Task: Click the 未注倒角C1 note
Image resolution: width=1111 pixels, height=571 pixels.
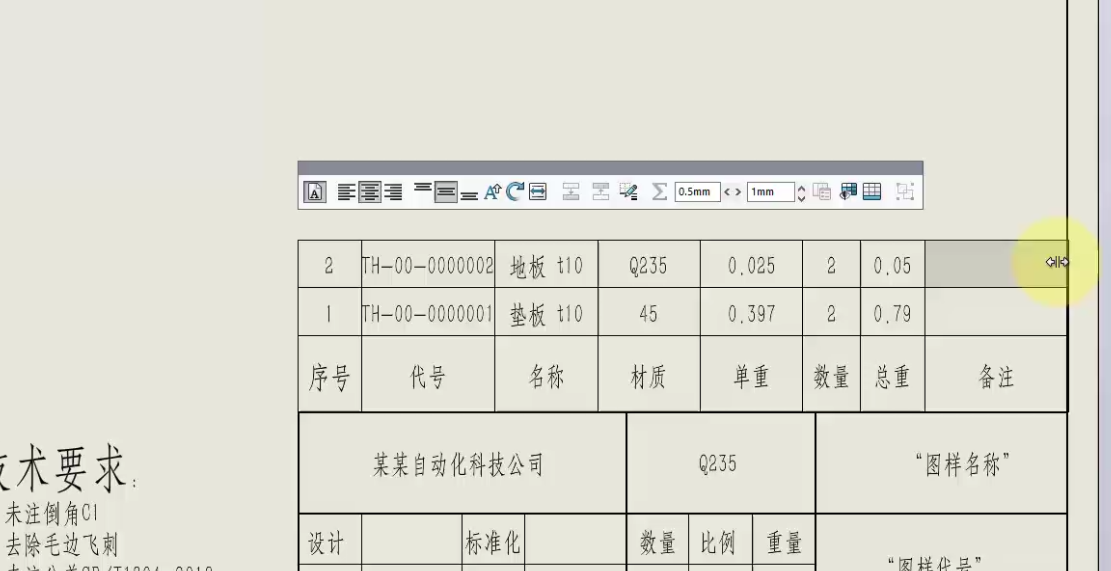Action: pyautogui.click(x=51, y=514)
